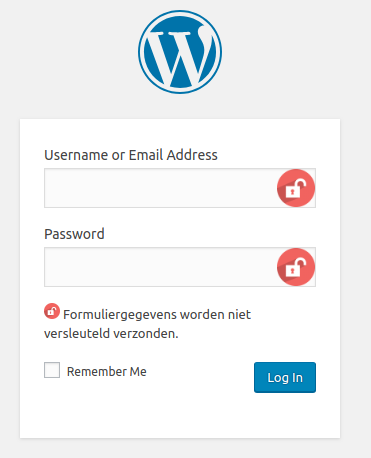Tick the Remember Me checkbox

point(52,370)
